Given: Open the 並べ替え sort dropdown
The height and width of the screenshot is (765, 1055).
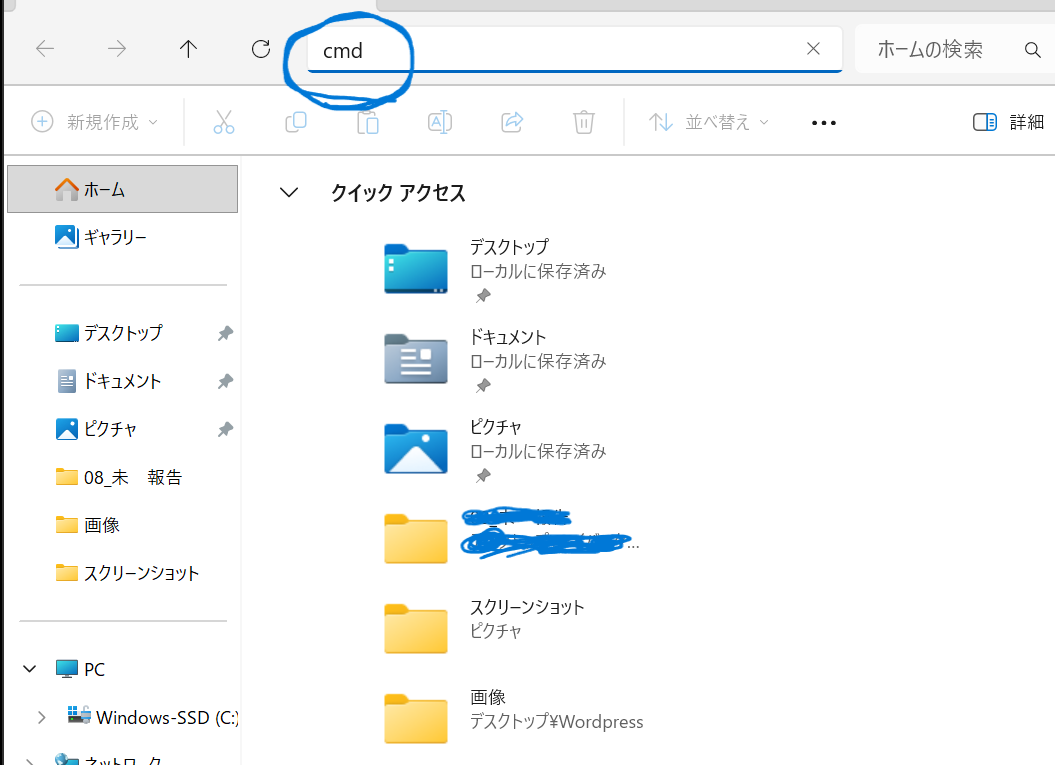Looking at the screenshot, I should 709,122.
